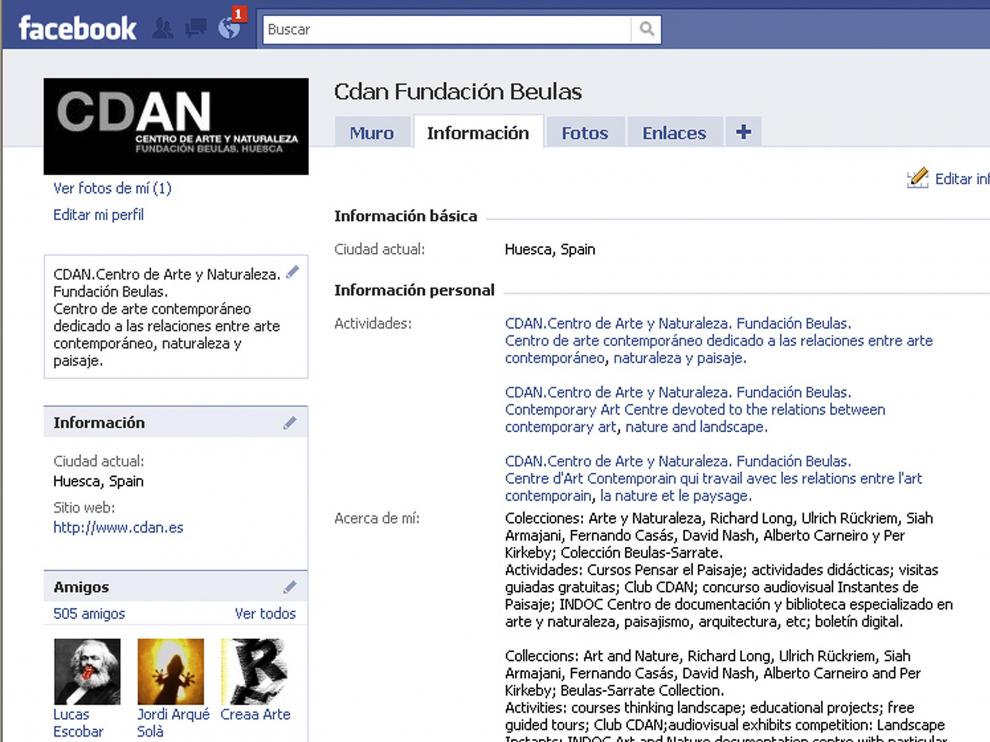Click the Jordi Arqué Solà name link
The width and height of the screenshot is (990, 742).
click(x=173, y=723)
